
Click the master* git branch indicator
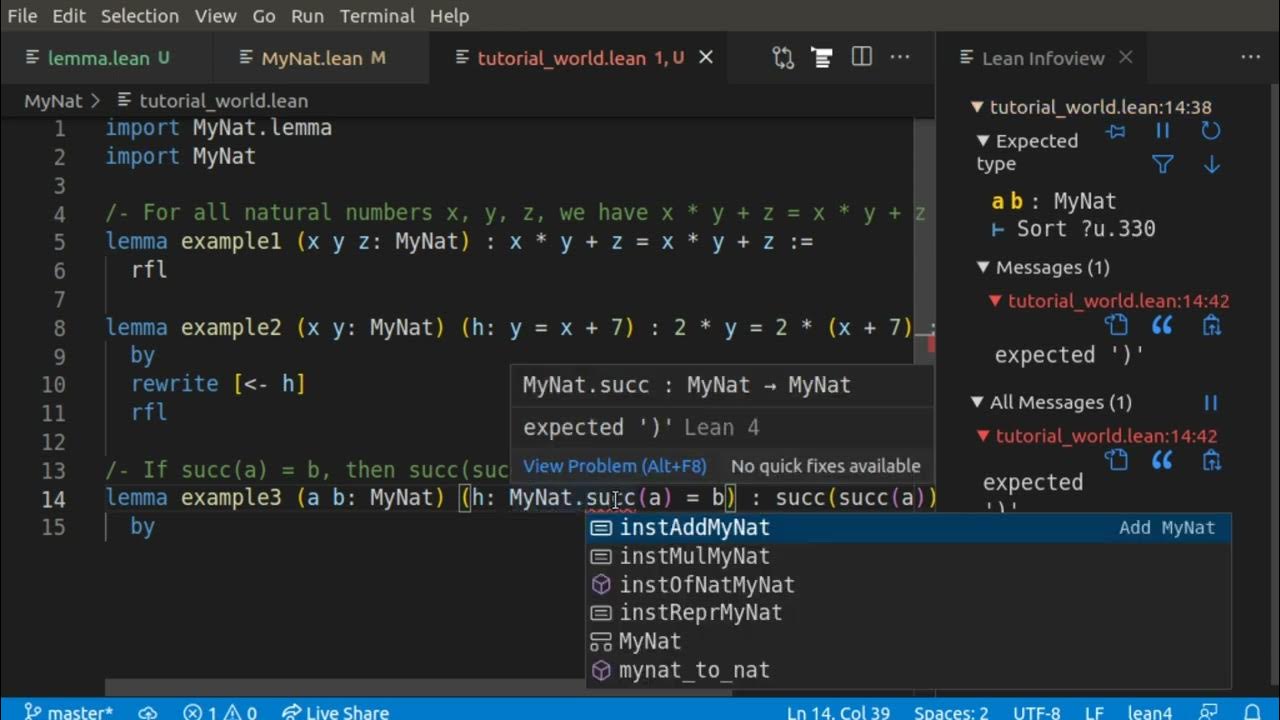tap(68, 712)
